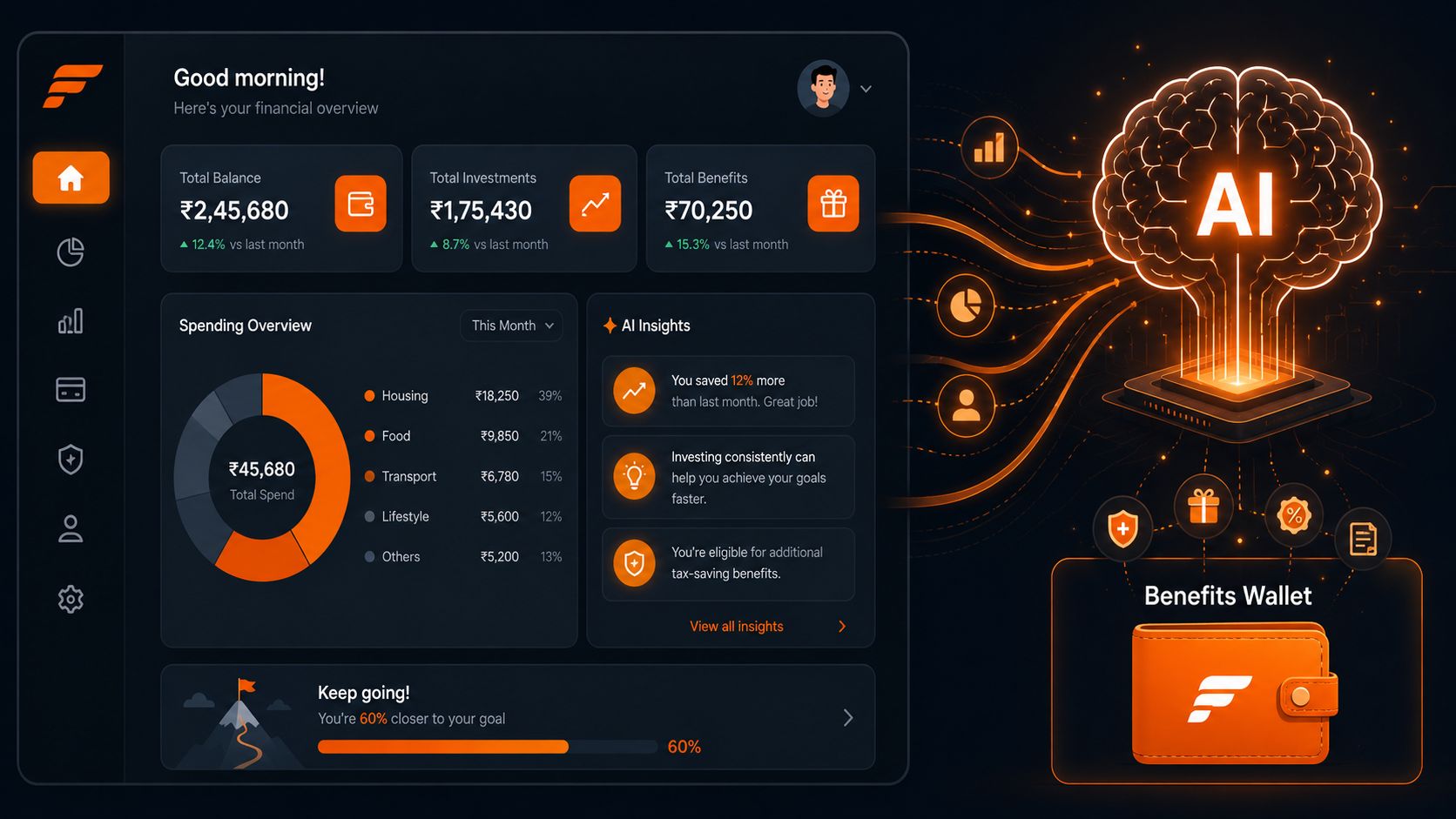Open the cards section in sidebar
The width and height of the screenshot is (1456, 819).
click(x=71, y=389)
